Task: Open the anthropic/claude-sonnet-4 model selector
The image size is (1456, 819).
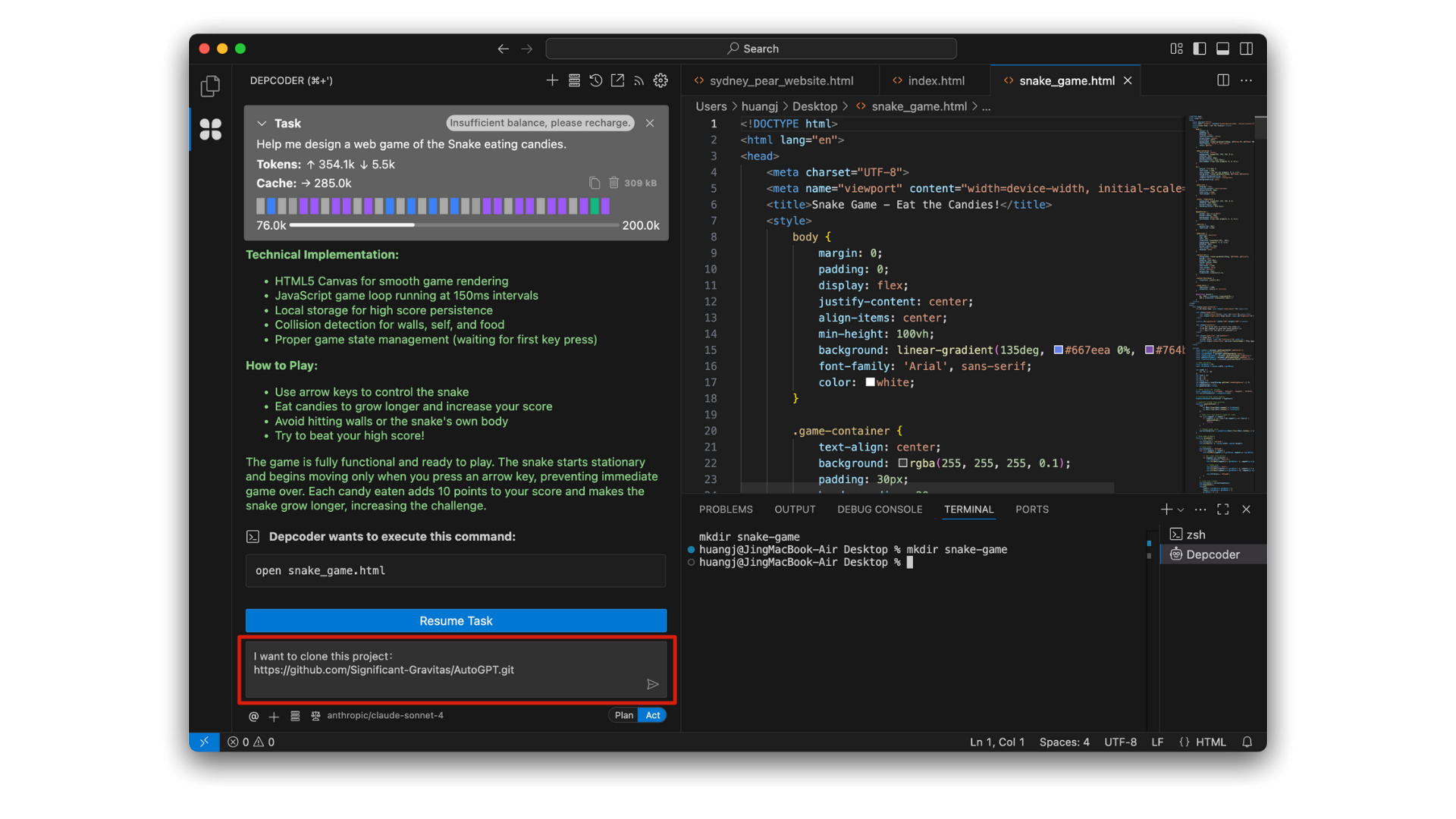Action: click(384, 715)
